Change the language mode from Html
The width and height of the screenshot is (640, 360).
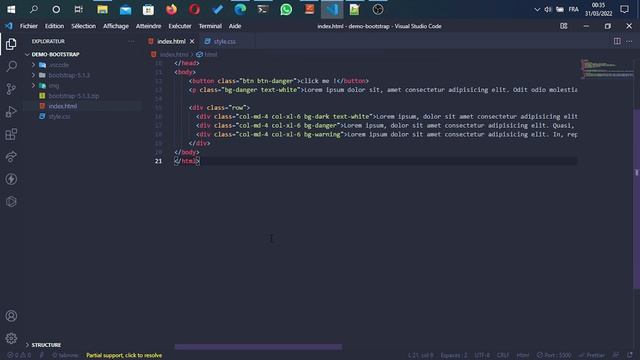[523, 356]
